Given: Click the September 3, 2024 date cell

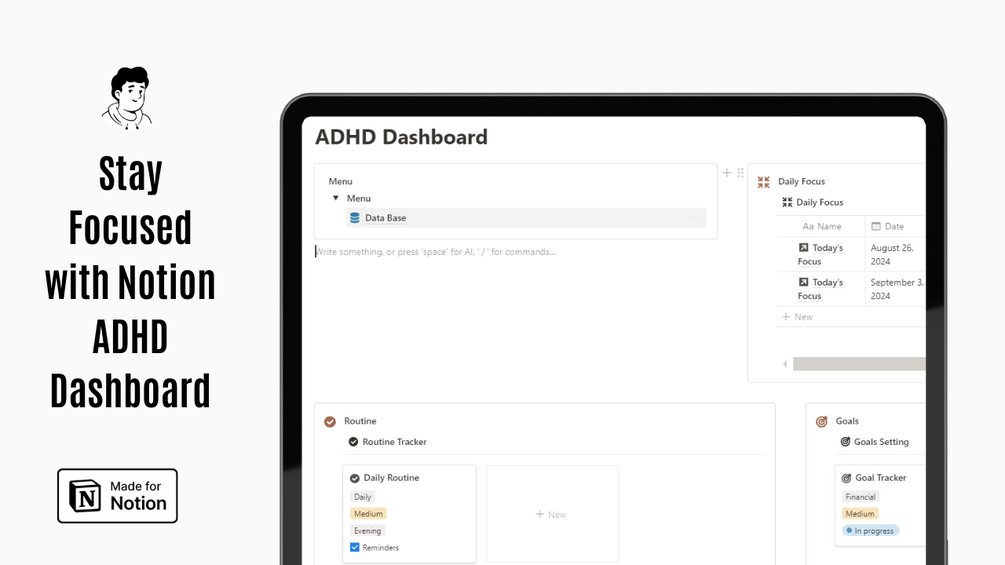Looking at the screenshot, I should pos(897,289).
